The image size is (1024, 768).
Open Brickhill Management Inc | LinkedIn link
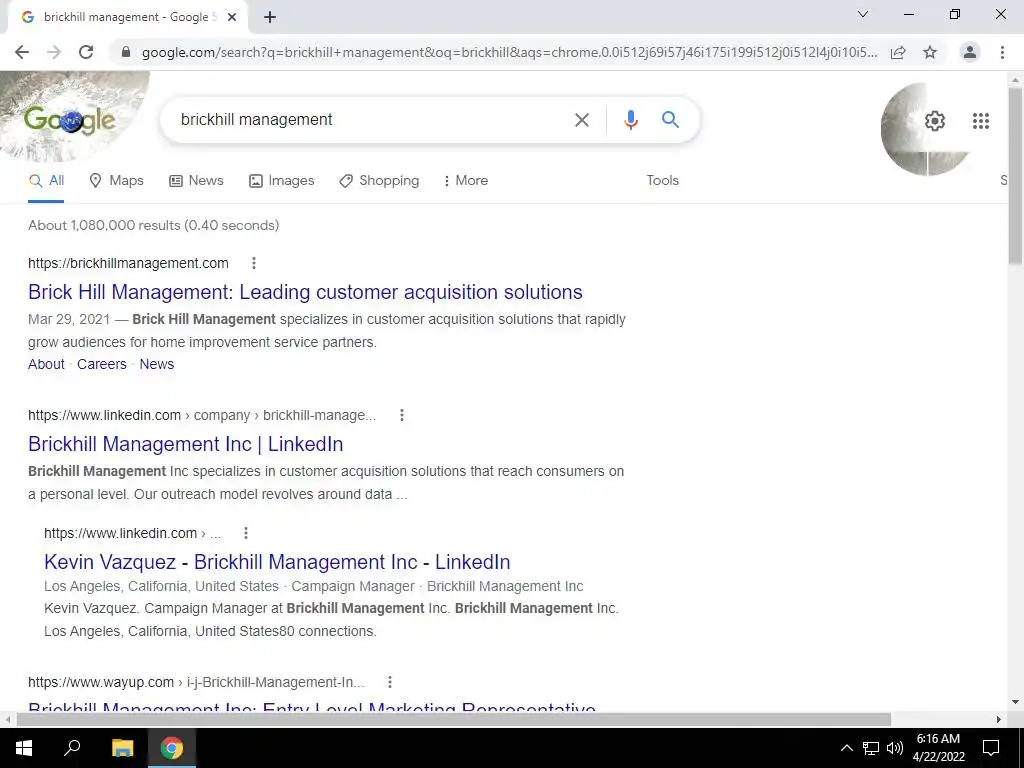(185, 444)
